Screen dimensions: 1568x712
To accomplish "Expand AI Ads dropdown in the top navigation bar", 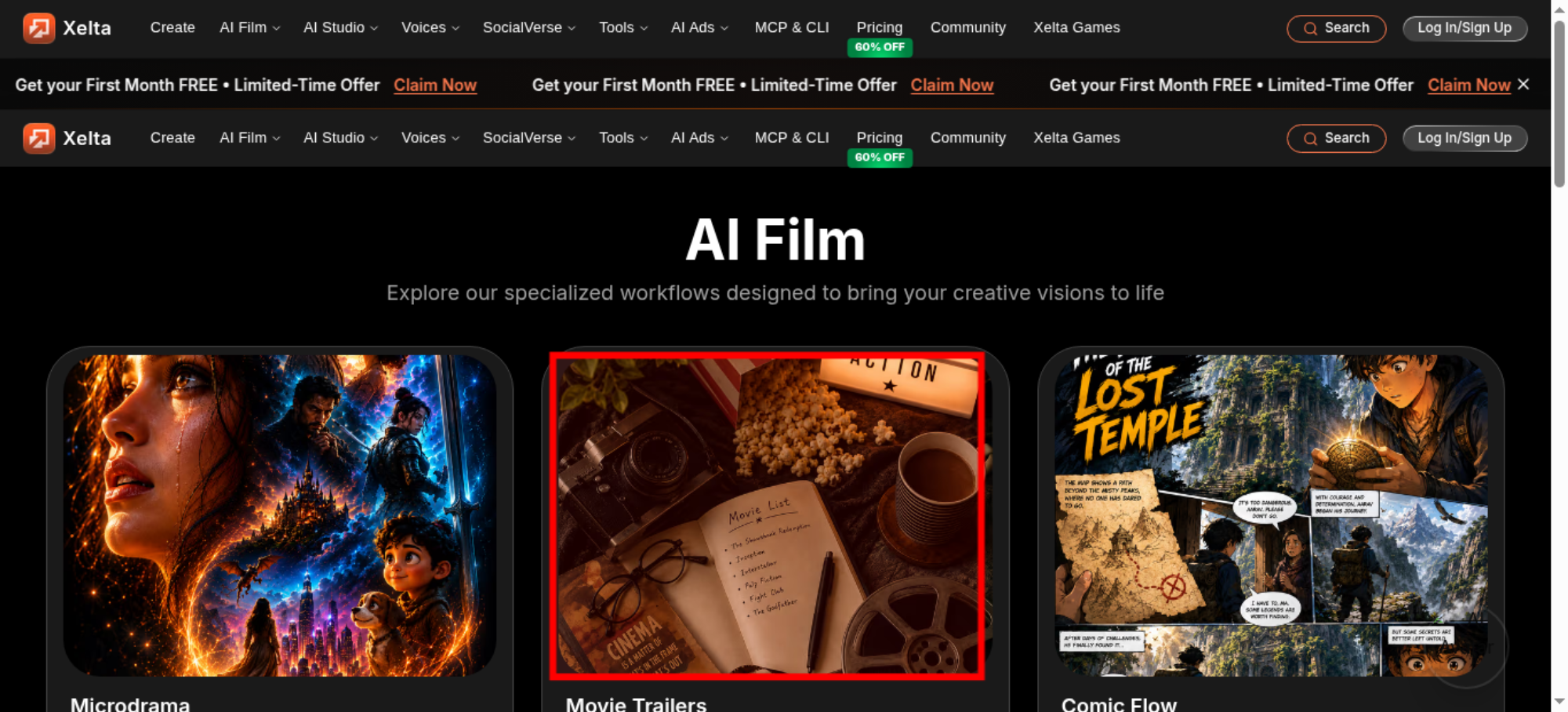I will (699, 27).
